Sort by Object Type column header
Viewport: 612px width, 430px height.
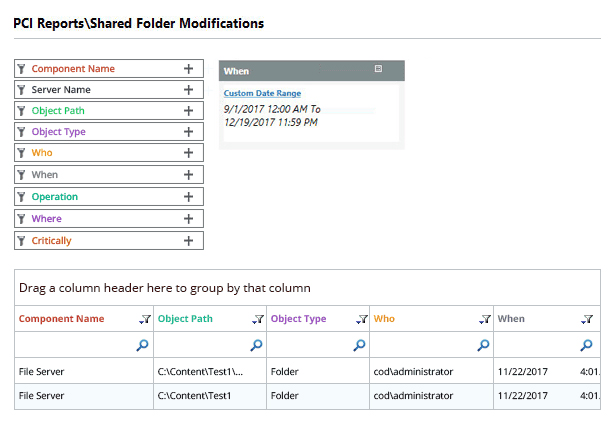tap(299, 319)
